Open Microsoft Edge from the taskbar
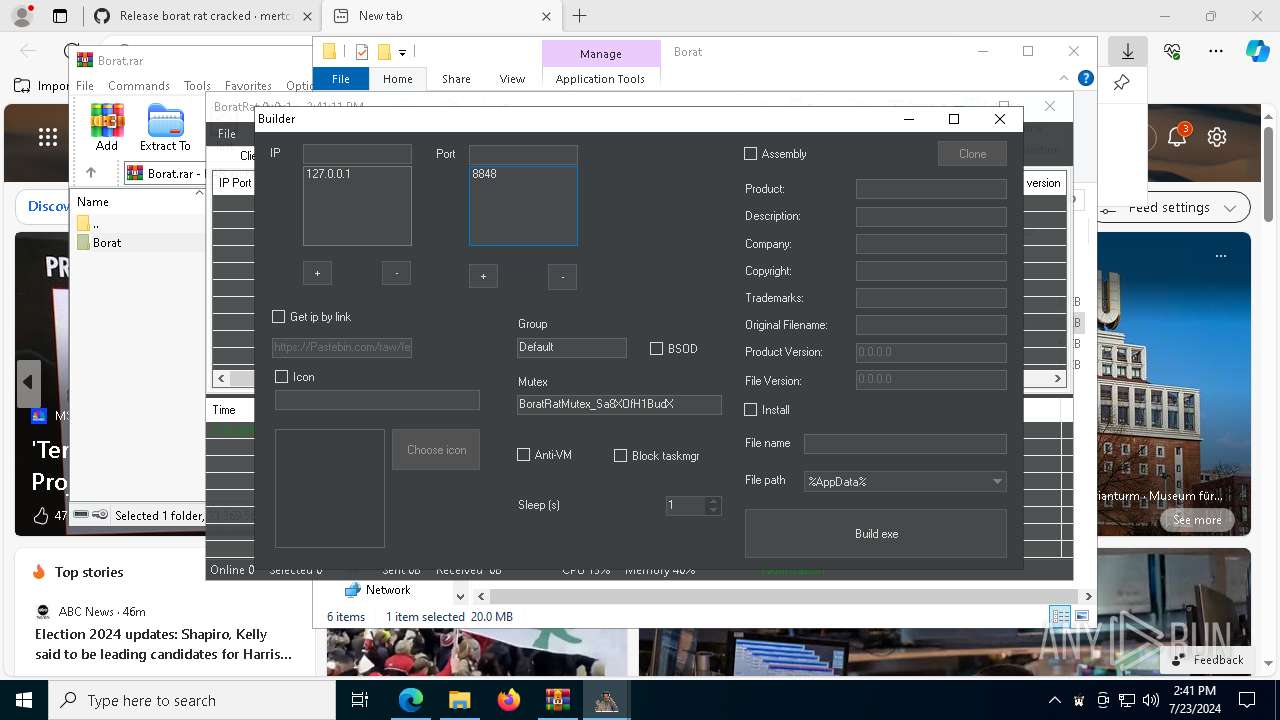The height and width of the screenshot is (720, 1280). (x=410, y=700)
